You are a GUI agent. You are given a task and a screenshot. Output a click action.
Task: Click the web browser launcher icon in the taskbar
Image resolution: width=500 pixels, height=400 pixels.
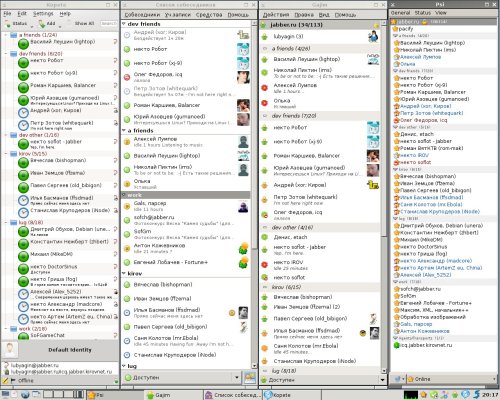tap(25, 395)
